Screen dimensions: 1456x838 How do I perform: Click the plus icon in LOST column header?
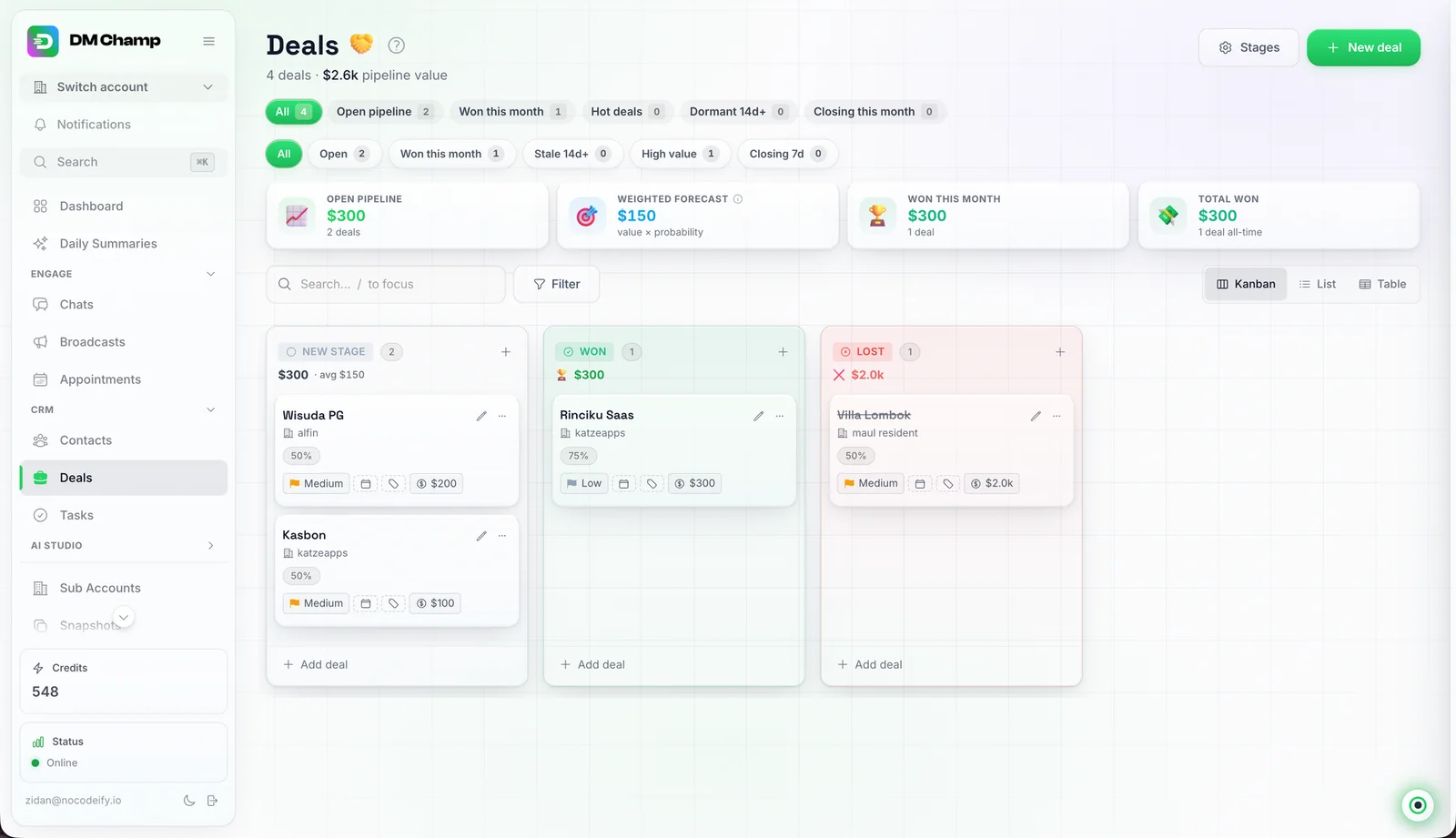point(1060,352)
